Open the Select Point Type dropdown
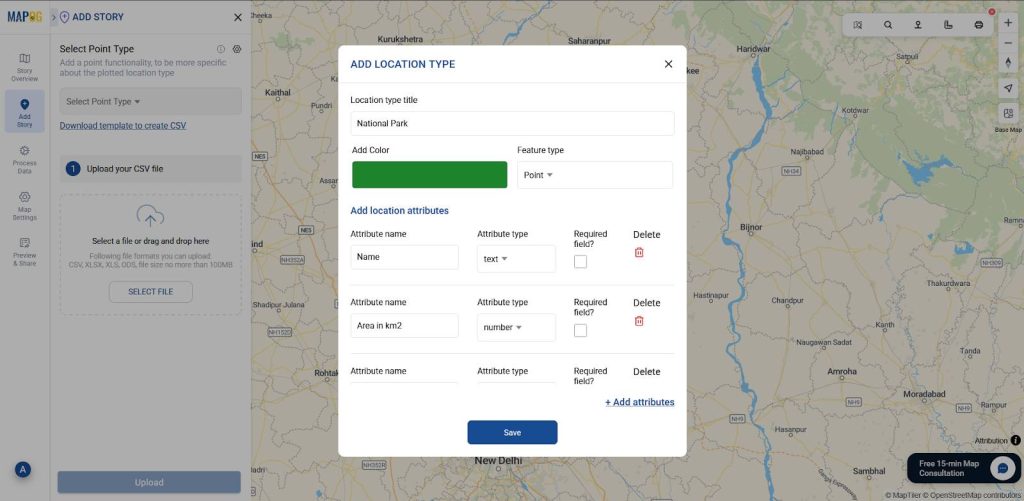Image resolution: width=1024 pixels, height=501 pixels. [150, 101]
